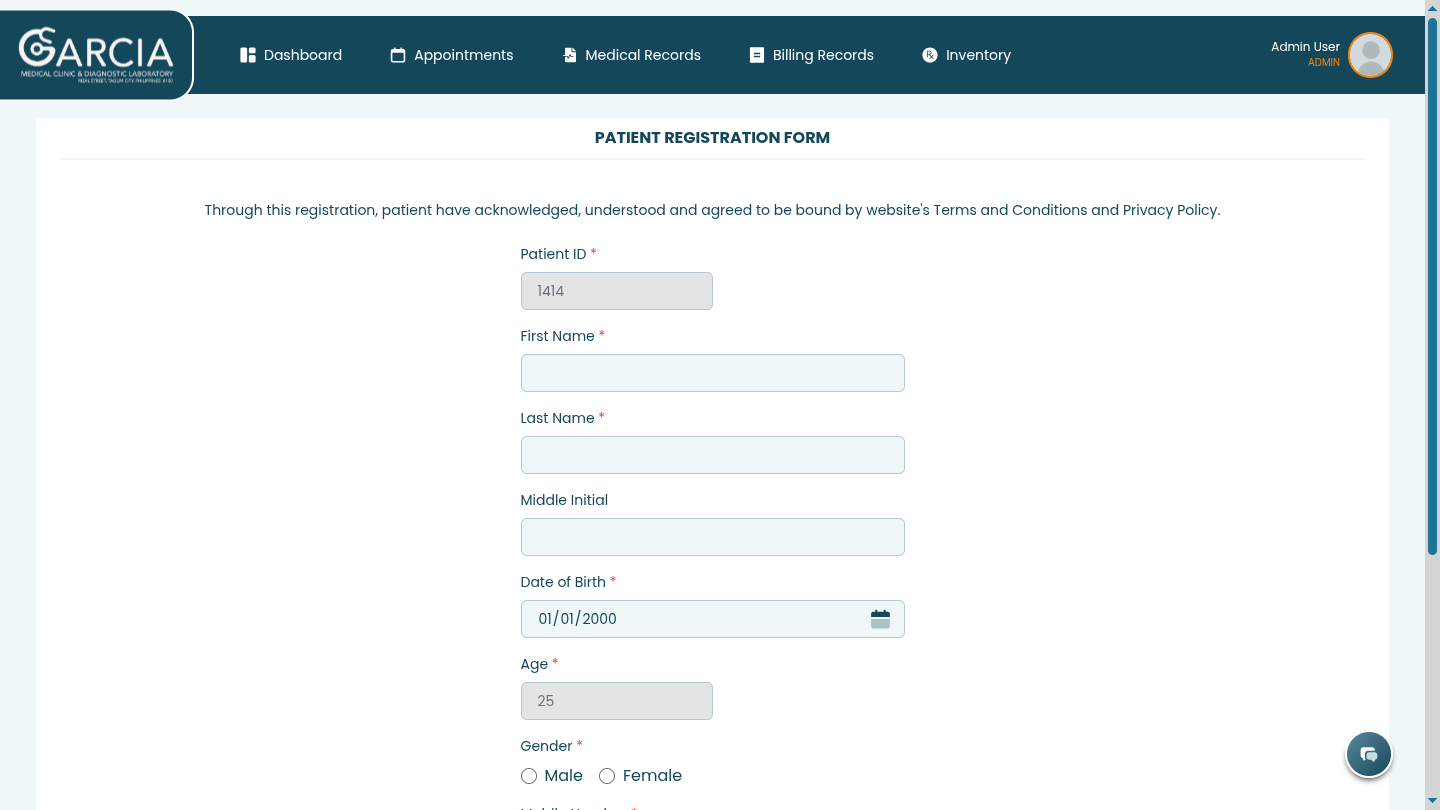The image size is (1440, 810).
Task: Click the scrollbar down arrow
Action: [1432, 802]
